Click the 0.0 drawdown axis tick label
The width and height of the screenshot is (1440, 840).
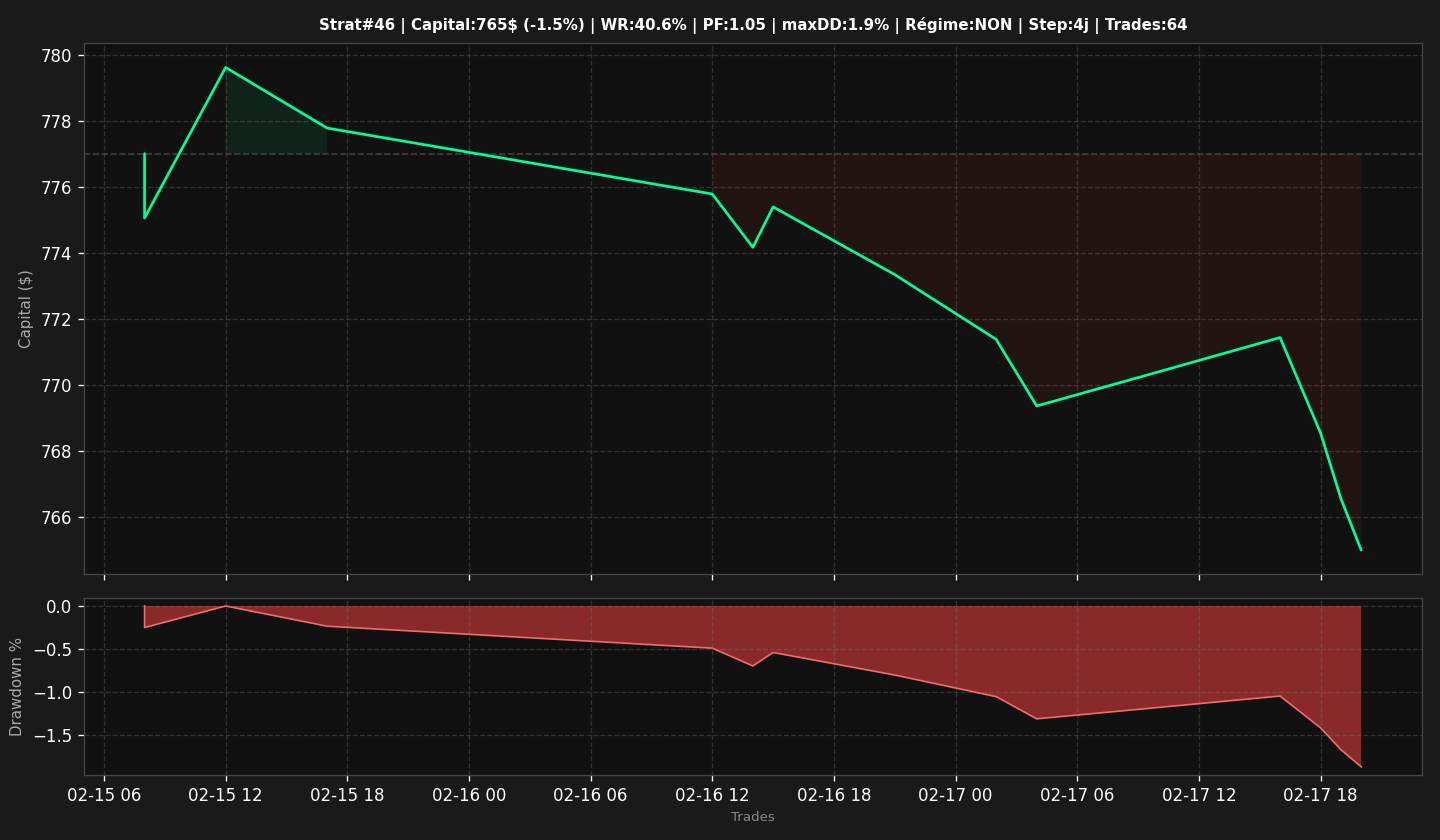(59, 607)
